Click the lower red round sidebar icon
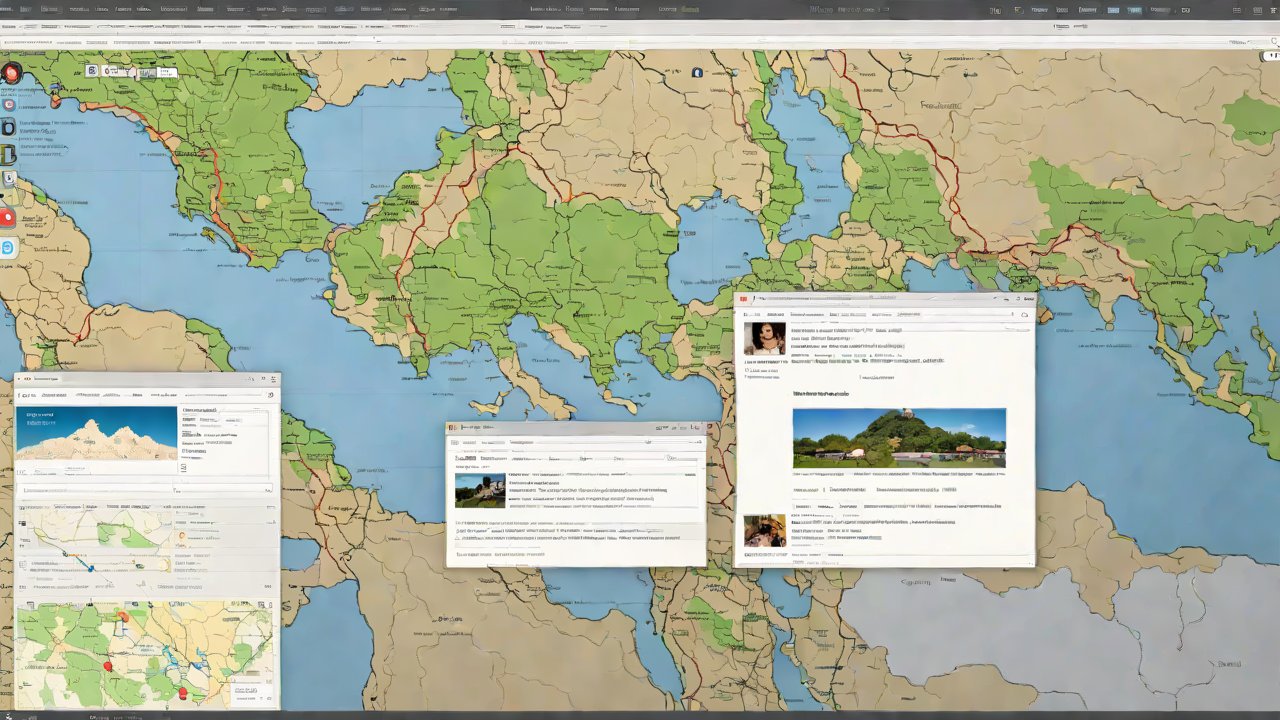 point(8,217)
